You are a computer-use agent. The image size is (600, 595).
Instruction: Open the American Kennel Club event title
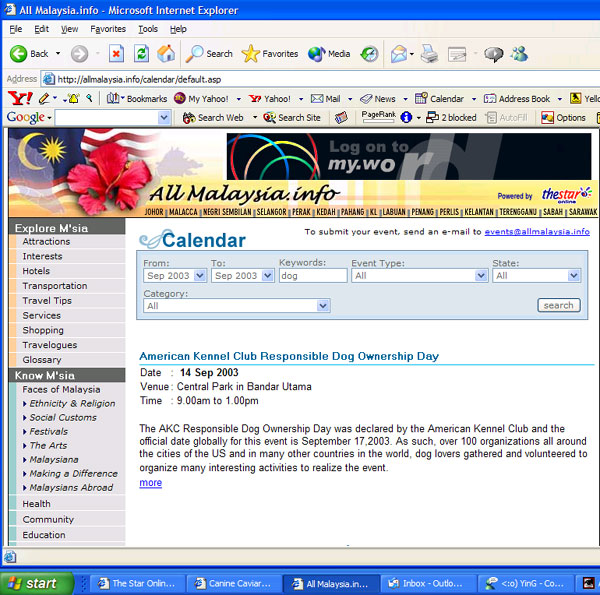pos(289,356)
